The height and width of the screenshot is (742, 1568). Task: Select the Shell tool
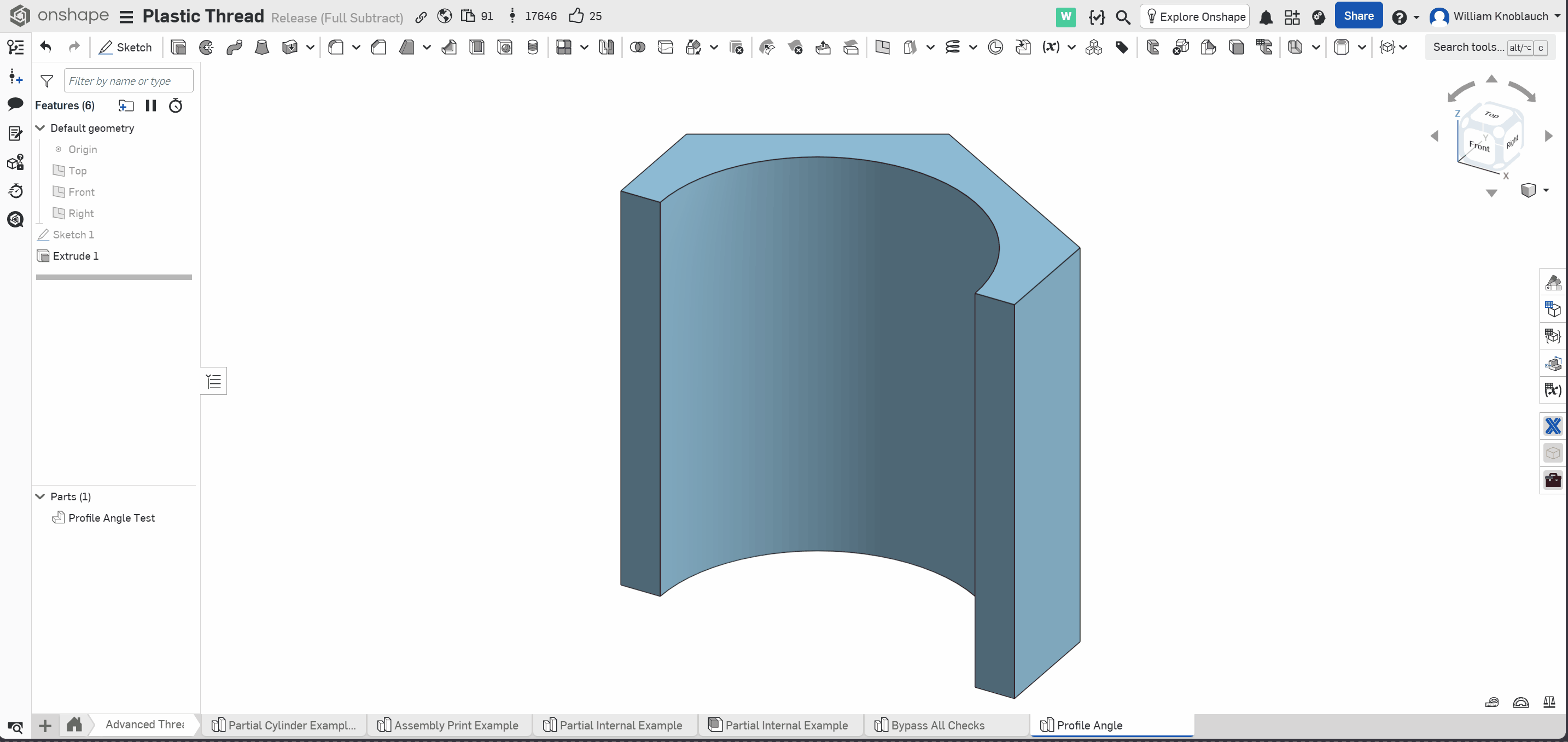coord(477,48)
